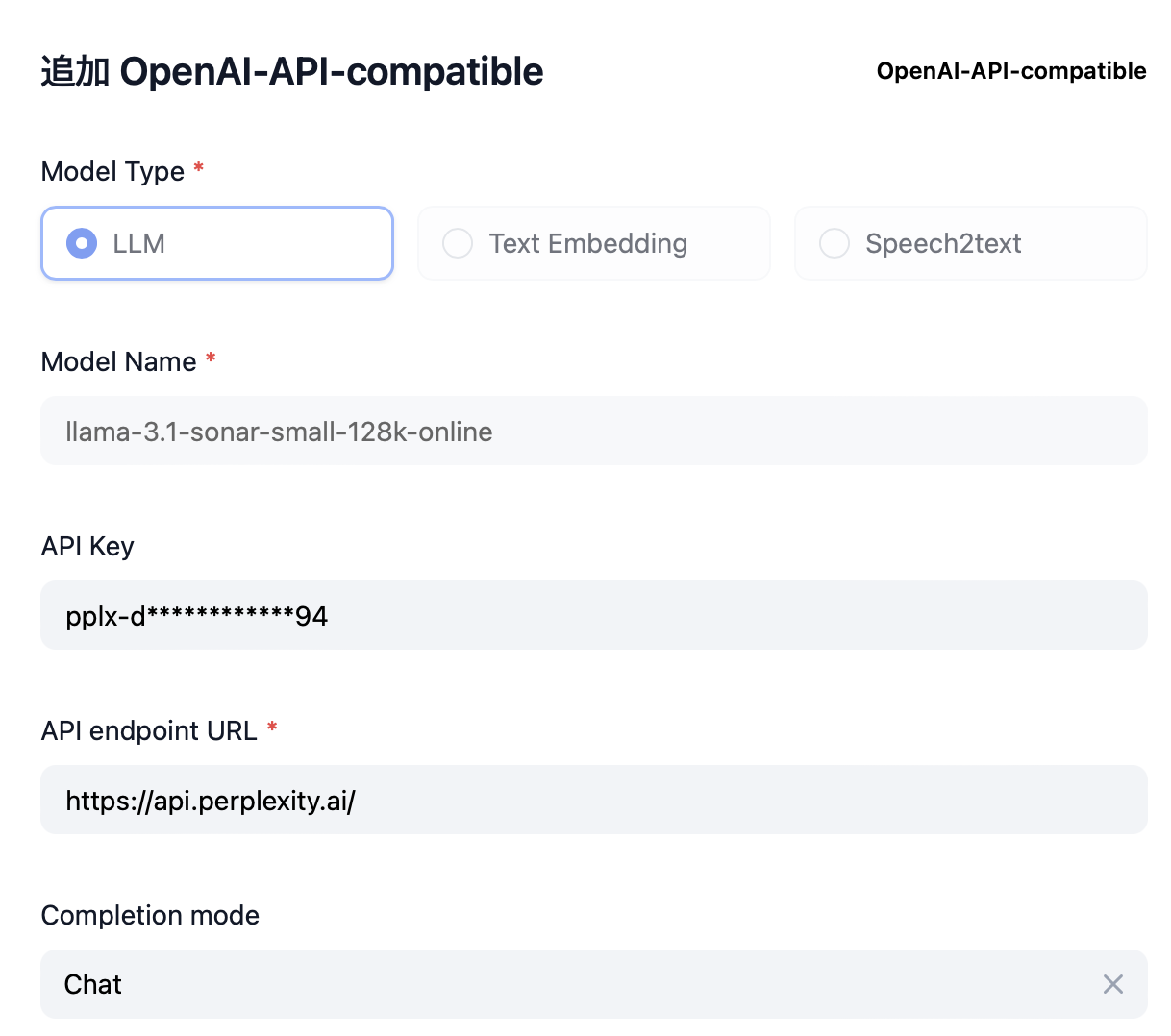Click the API Key field label
The width and height of the screenshot is (1171, 1036).
click(87, 546)
